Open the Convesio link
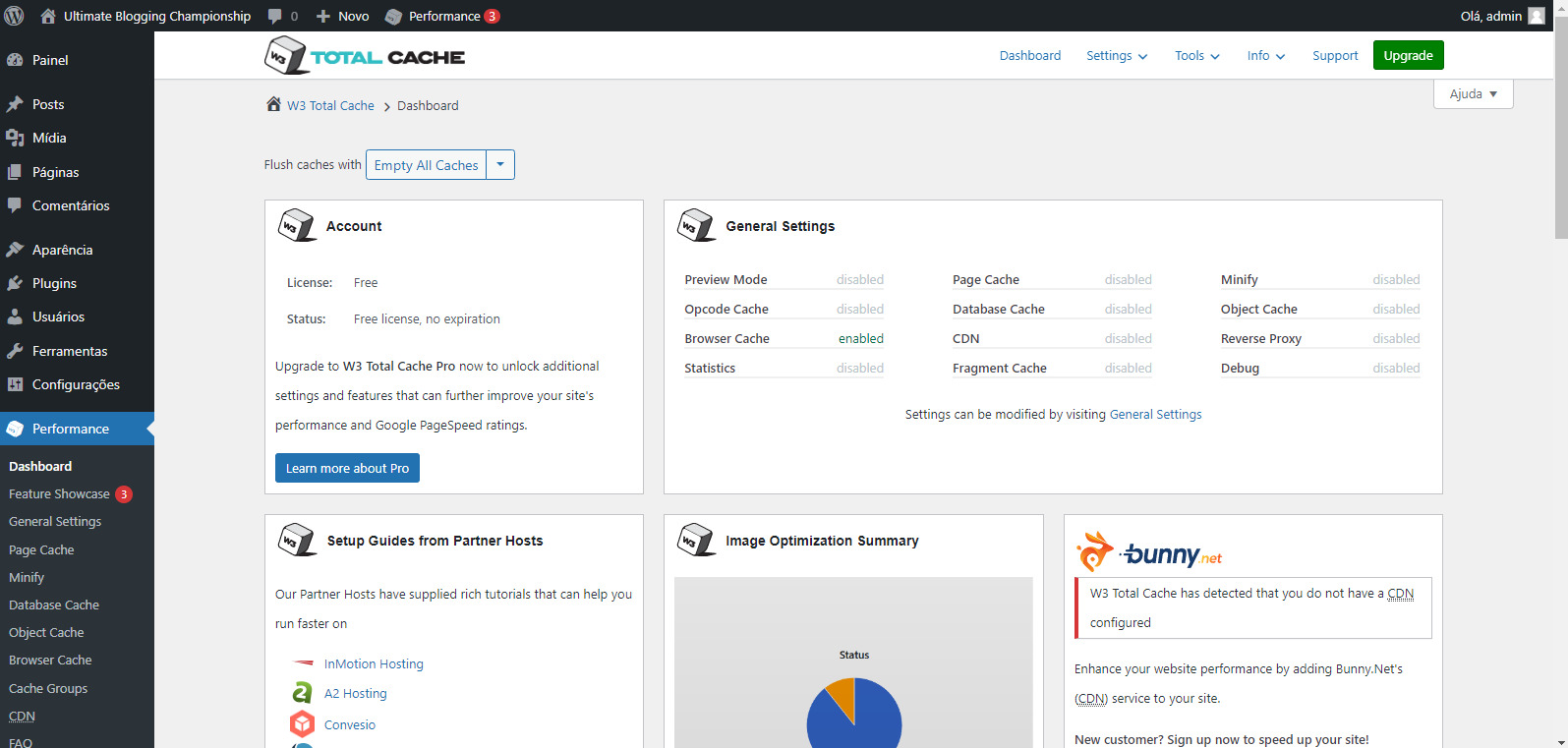Image resolution: width=1568 pixels, height=748 pixels. point(350,725)
